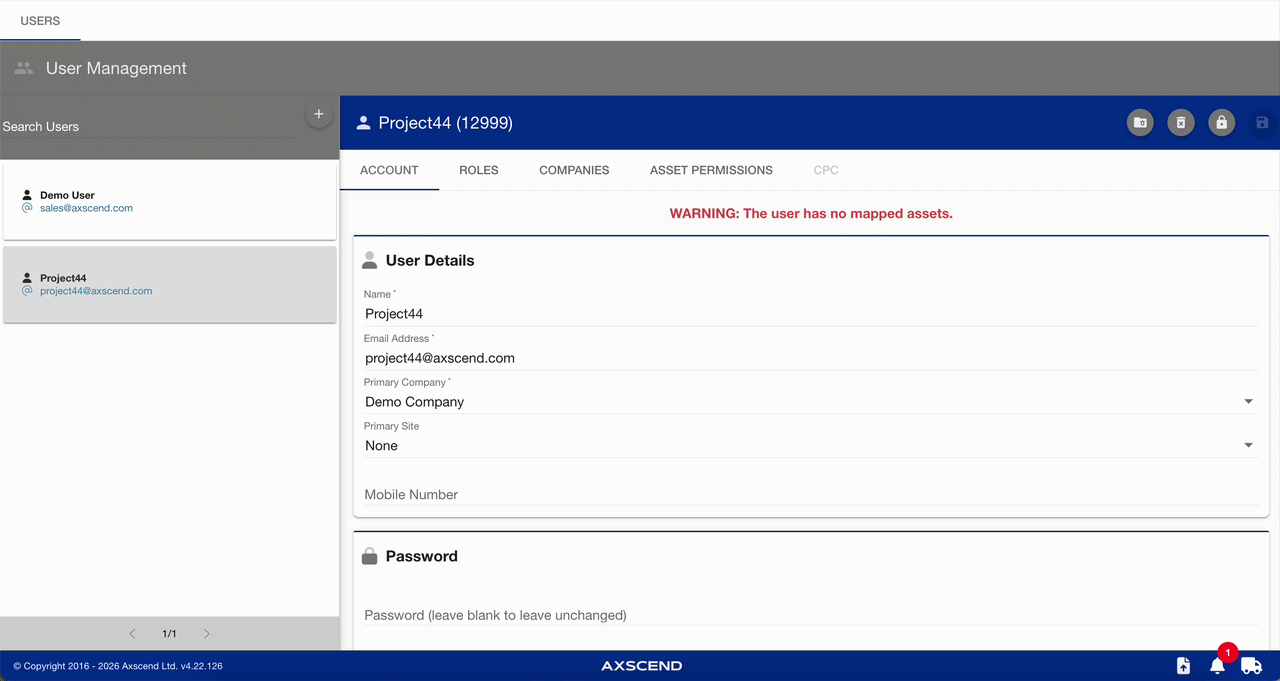This screenshot has width=1280, height=681.
Task: Open the file upload icon in footer
Action: [x=1183, y=666]
